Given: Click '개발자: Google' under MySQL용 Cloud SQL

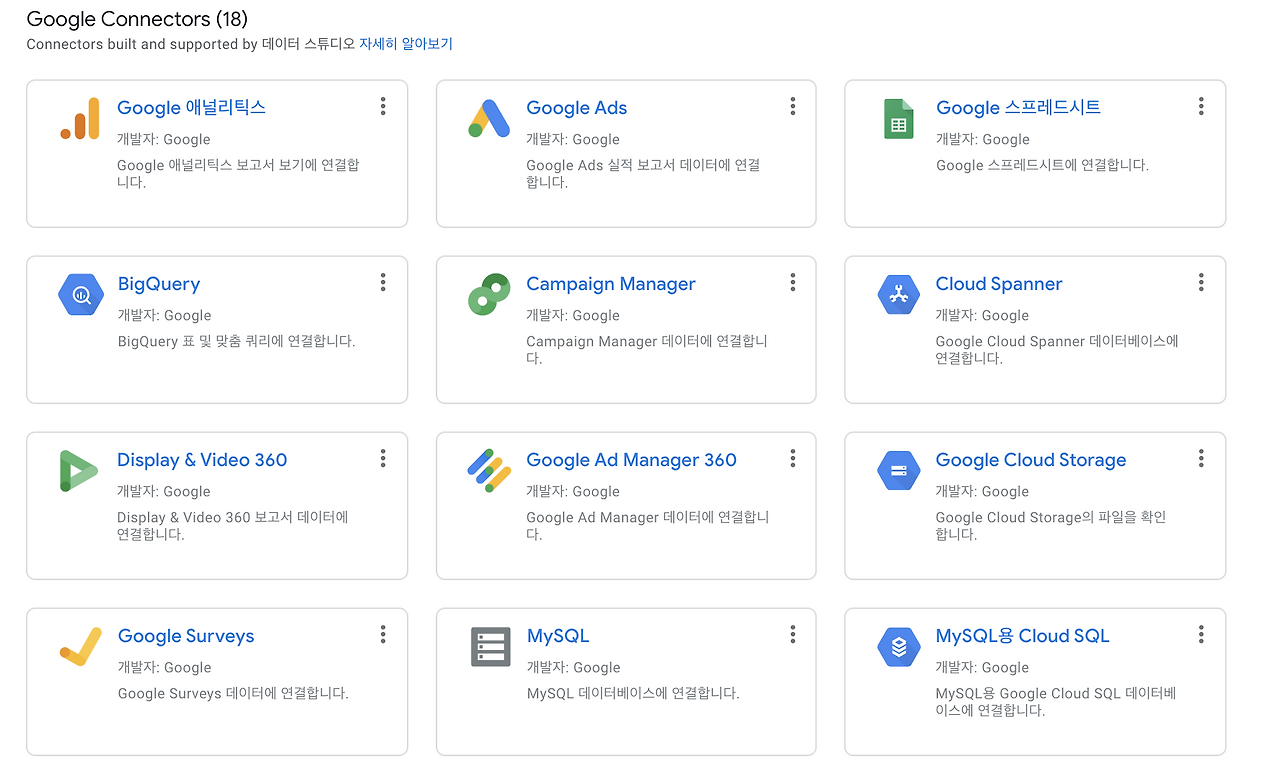Looking at the screenshot, I should point(982,668).
